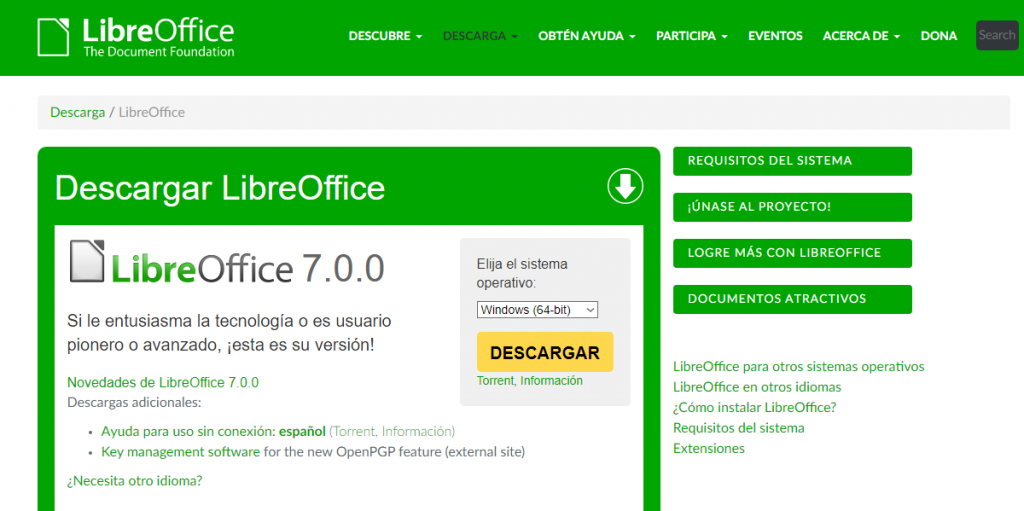
Task: Click the ¡ÚNASE AL PROYECTO! button
Action: coord(792,207)
